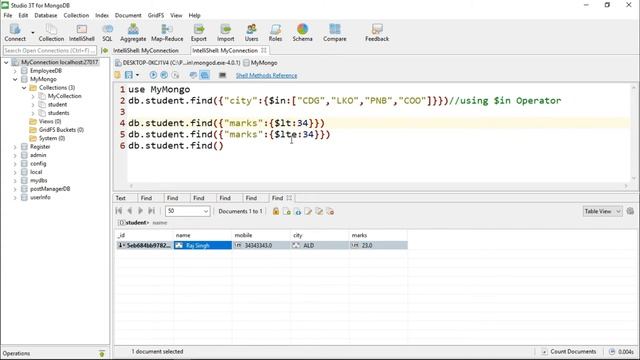The height and width of the screenshot is (360, 640).
Task: Click the second run icon in shell toolbar
Action: click(164, 75)
